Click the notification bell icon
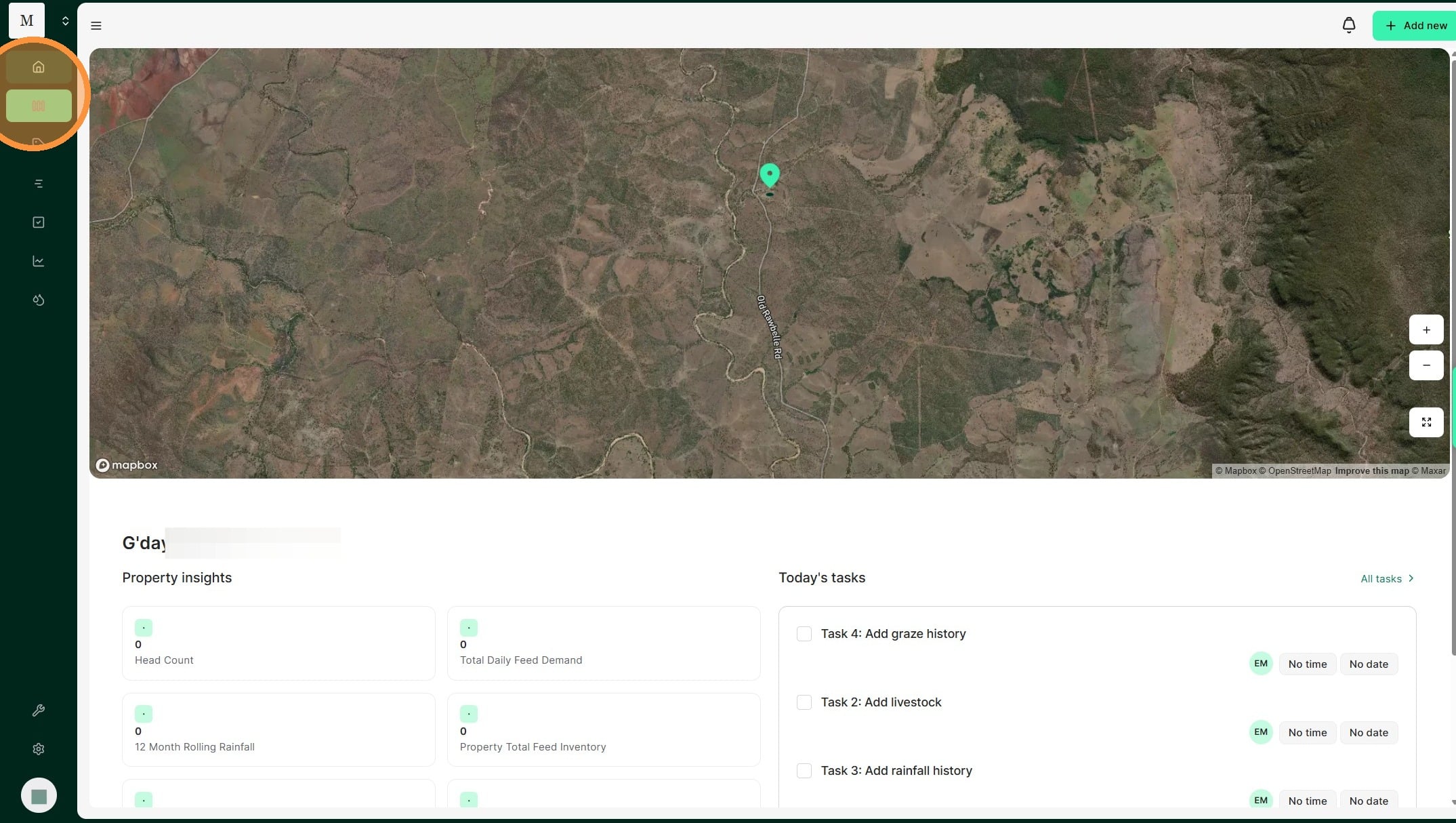 [x=1348, y=26]
